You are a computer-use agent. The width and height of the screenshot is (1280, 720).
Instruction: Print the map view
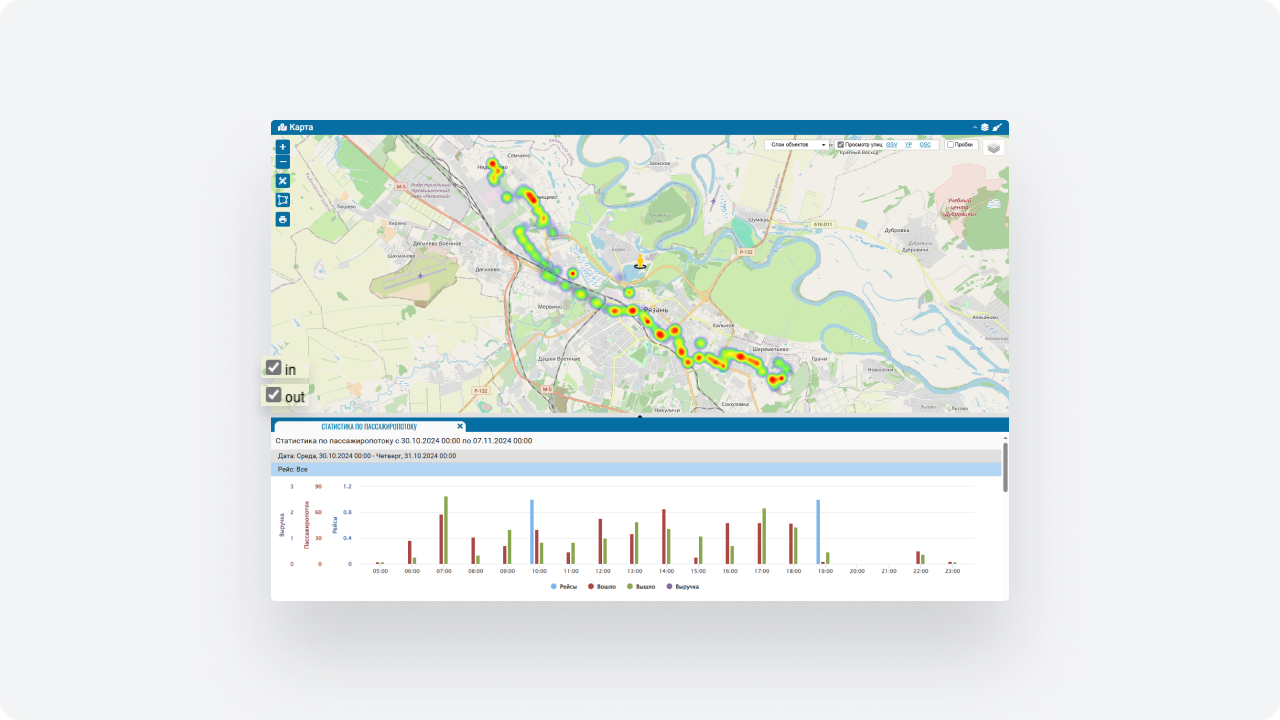click(283, 219)
